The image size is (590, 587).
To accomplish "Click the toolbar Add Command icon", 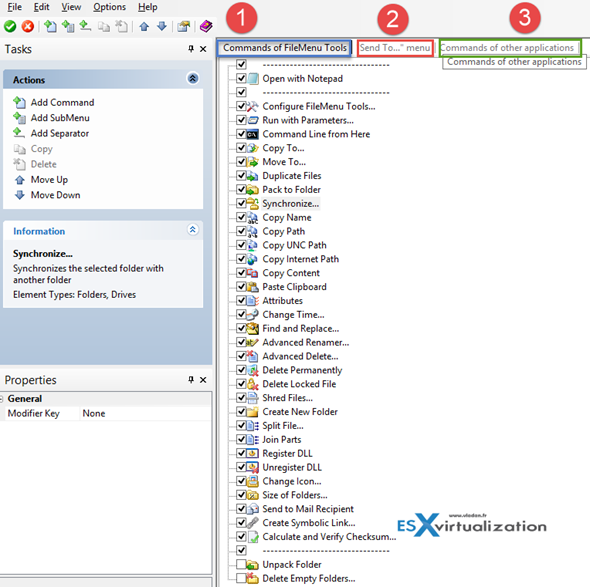I will point(50,26).
